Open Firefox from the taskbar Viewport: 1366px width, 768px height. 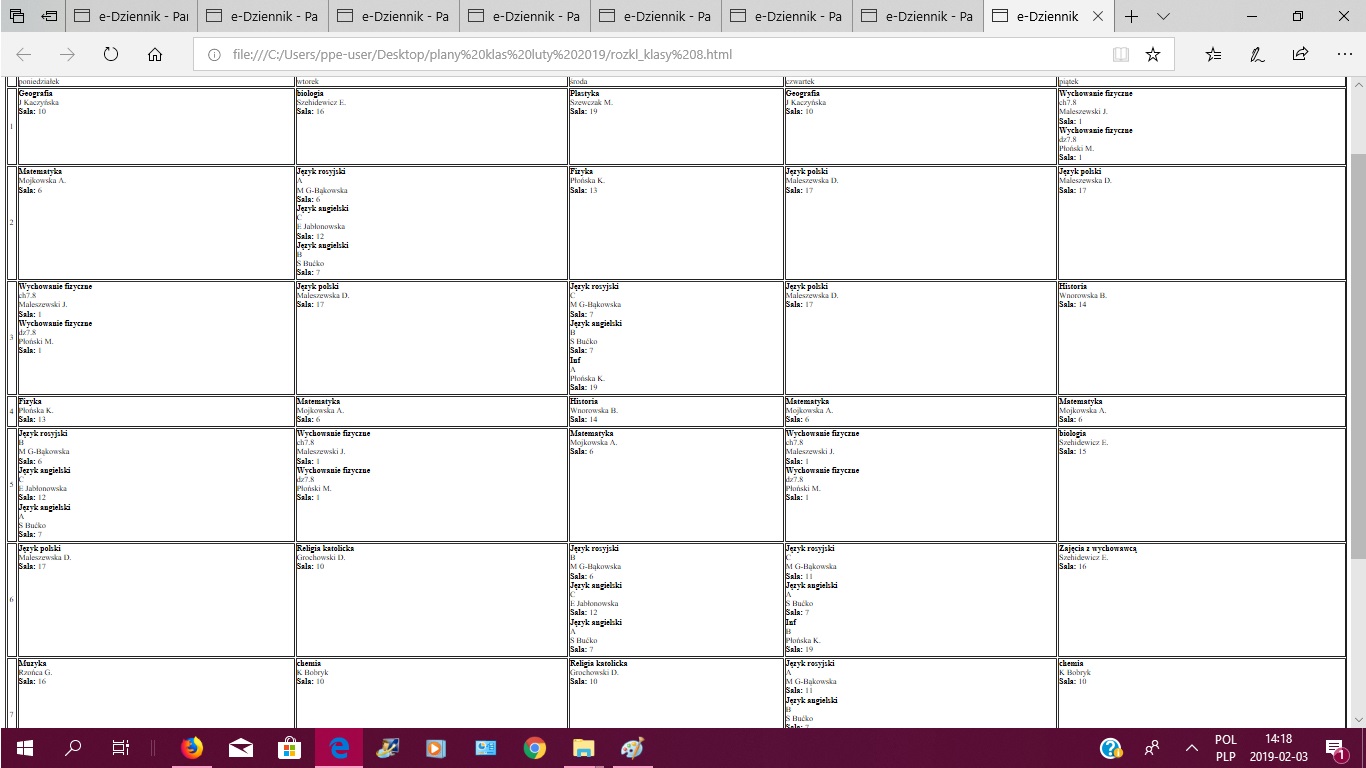coord(192,748)
